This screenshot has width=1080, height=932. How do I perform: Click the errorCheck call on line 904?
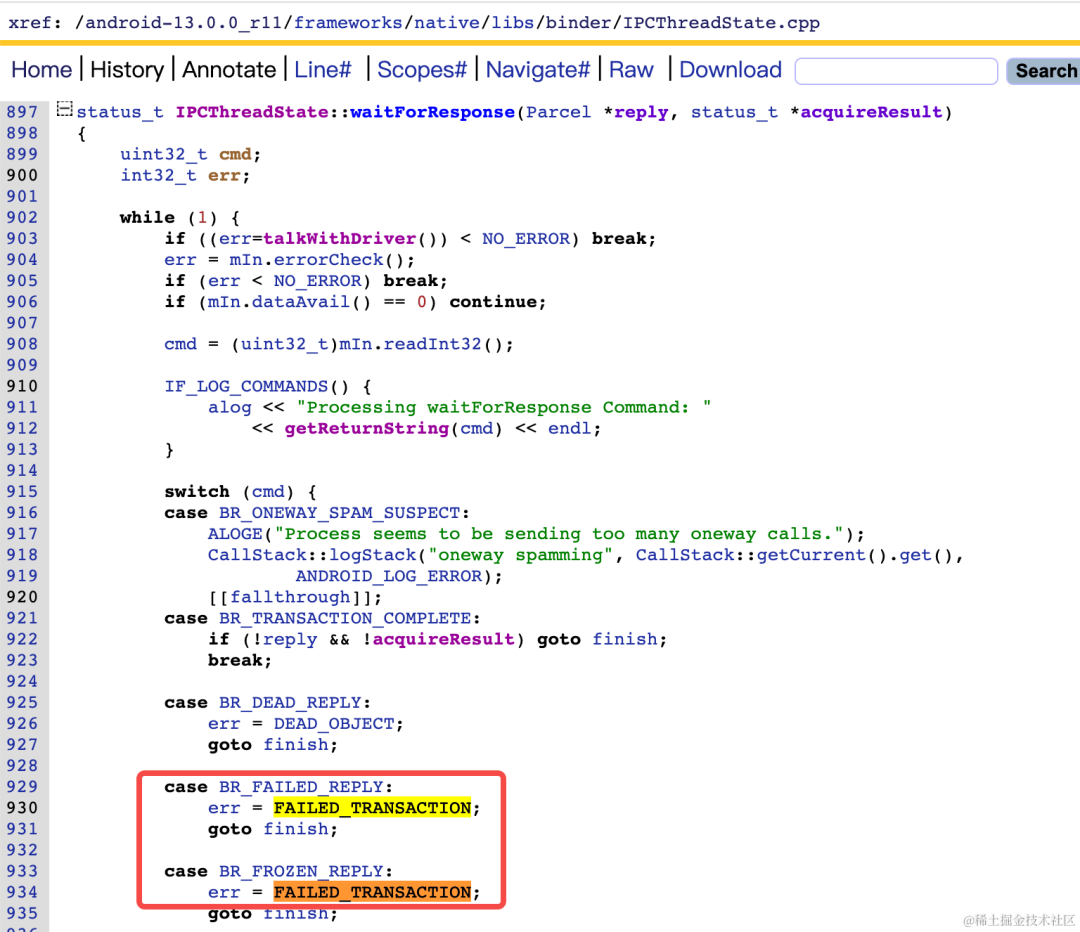click(329, 260)
